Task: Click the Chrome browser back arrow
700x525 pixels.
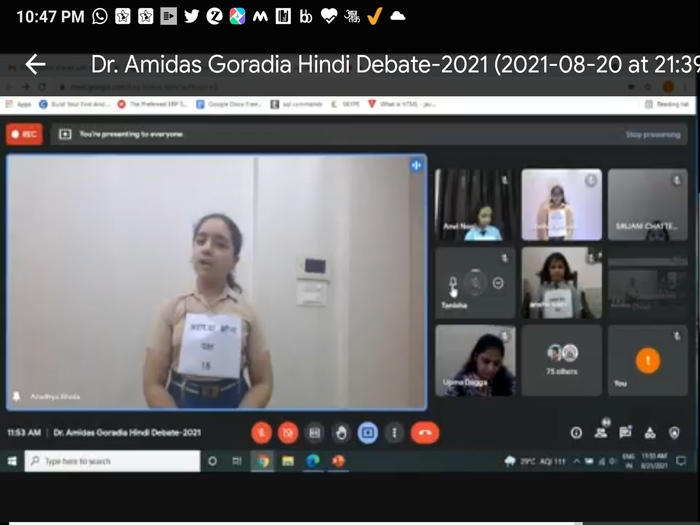Action: [10, 87]
